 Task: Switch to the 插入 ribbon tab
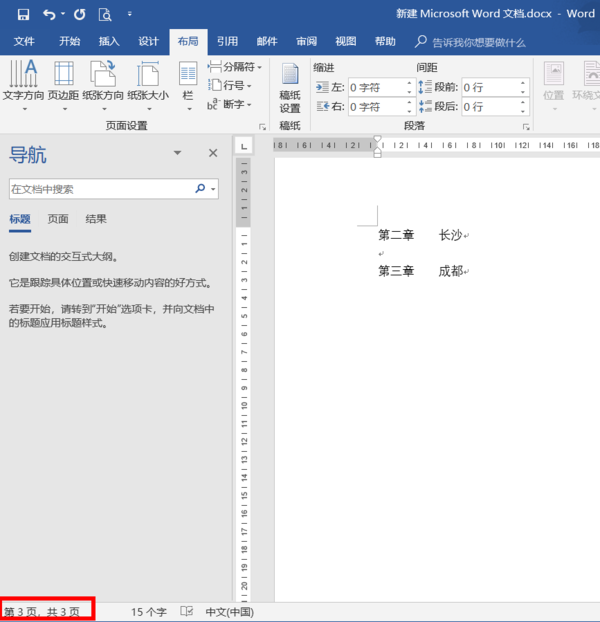(109, 41)
